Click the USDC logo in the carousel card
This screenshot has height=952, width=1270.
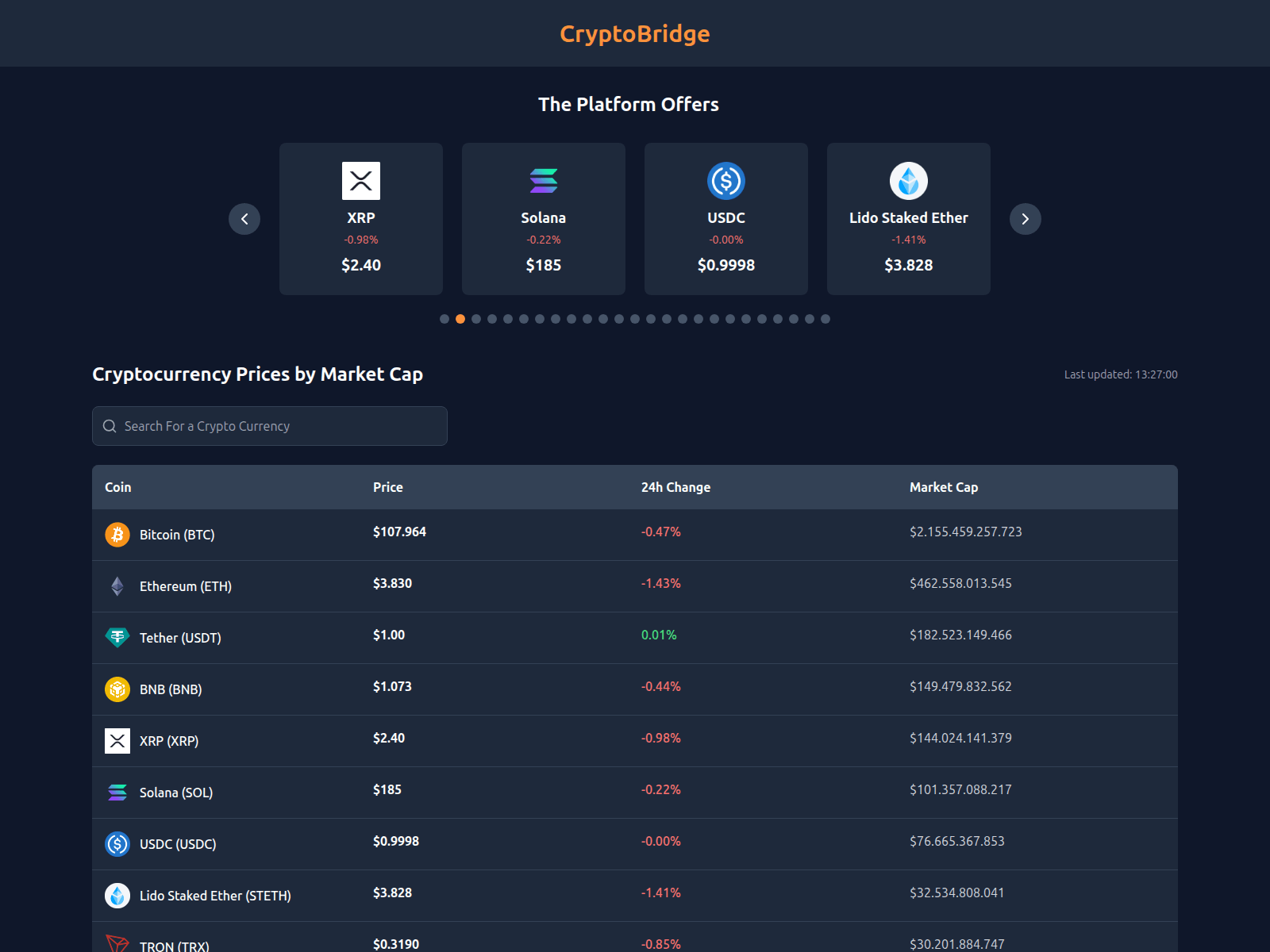(726, 181)
